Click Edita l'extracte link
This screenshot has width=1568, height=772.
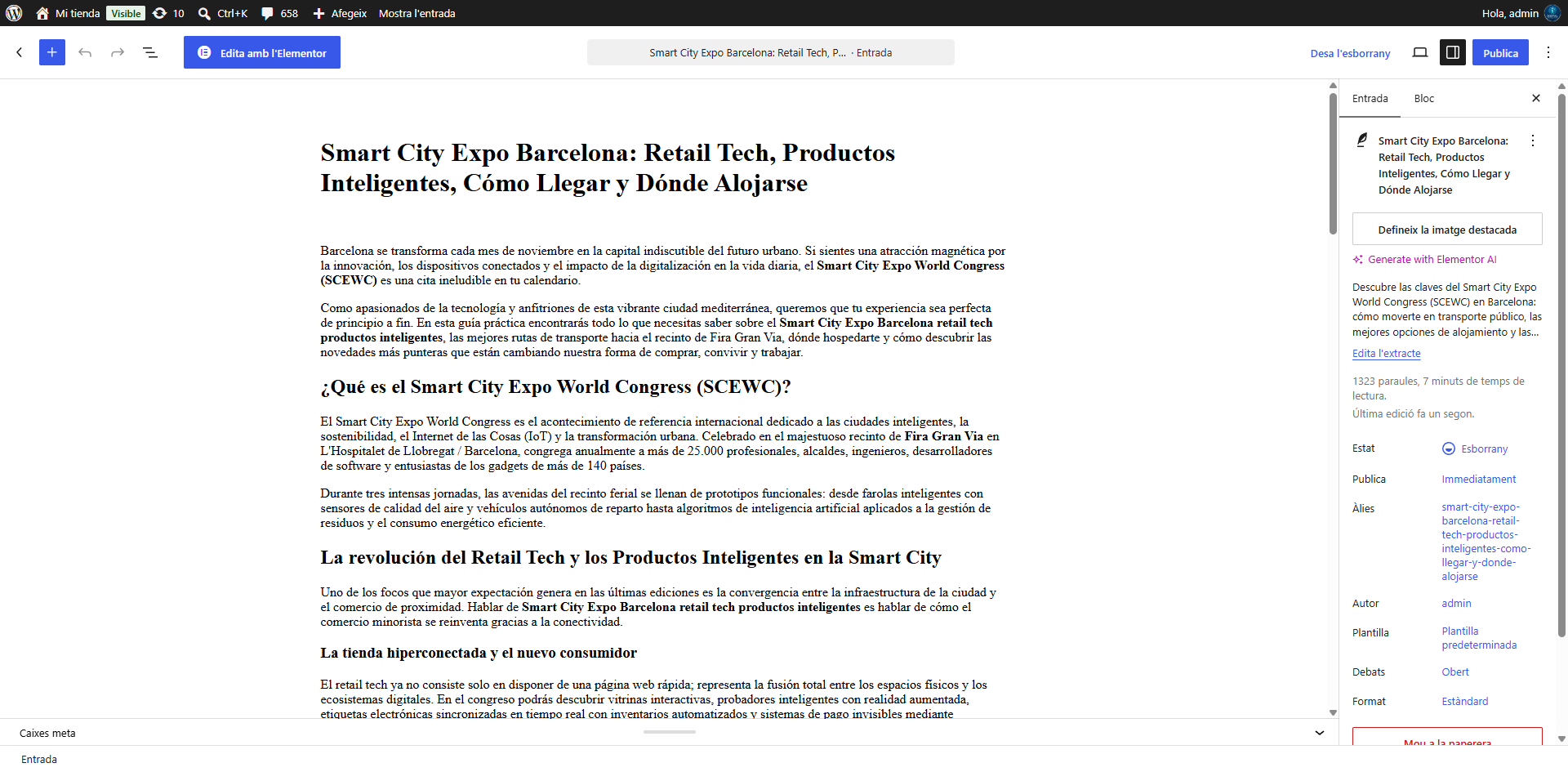(x=1386, y=353)
